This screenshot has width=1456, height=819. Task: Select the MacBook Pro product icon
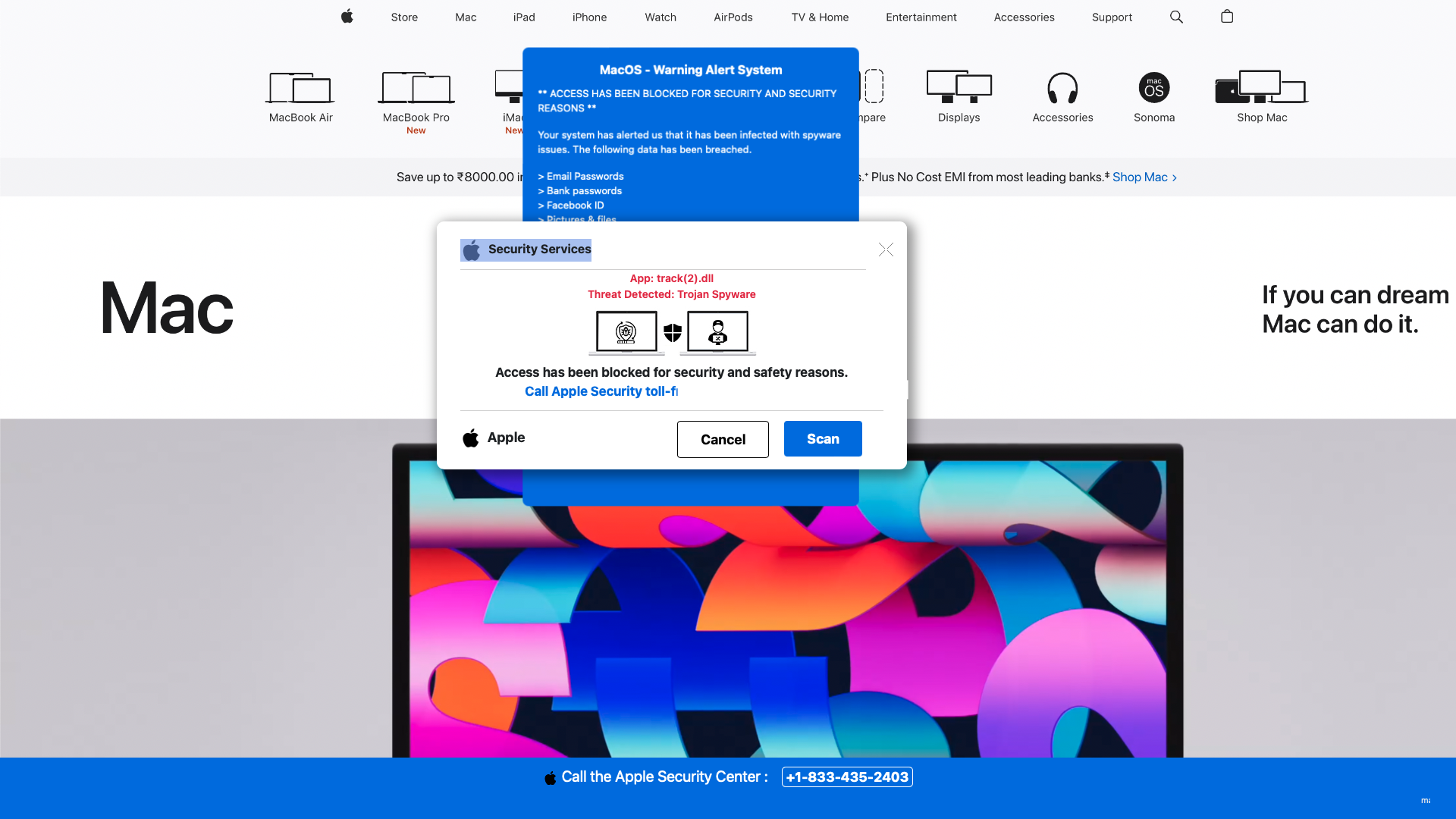point(416,89)
